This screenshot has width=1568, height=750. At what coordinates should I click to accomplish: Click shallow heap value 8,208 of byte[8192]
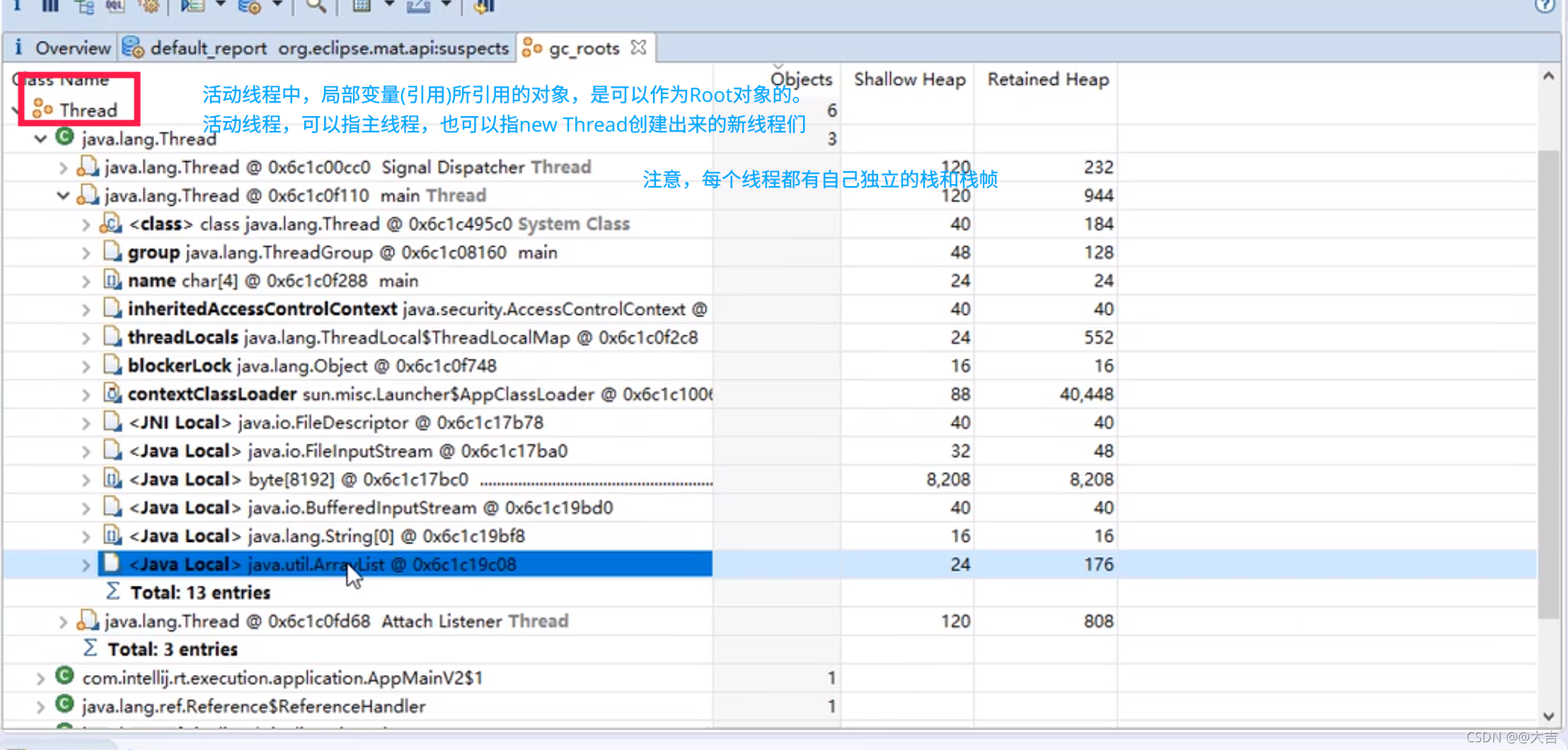(x=948, y=479)
